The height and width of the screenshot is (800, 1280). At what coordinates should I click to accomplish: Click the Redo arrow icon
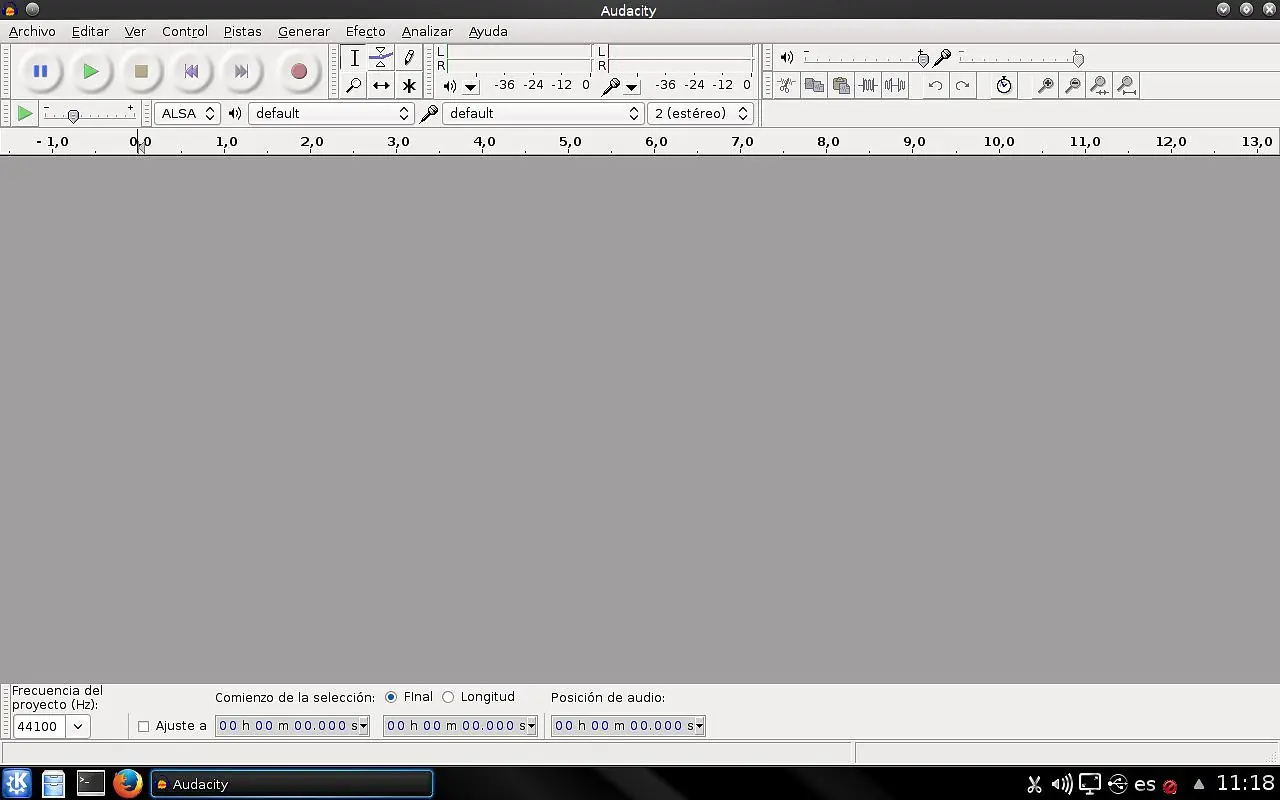click(x=962, y=86)
